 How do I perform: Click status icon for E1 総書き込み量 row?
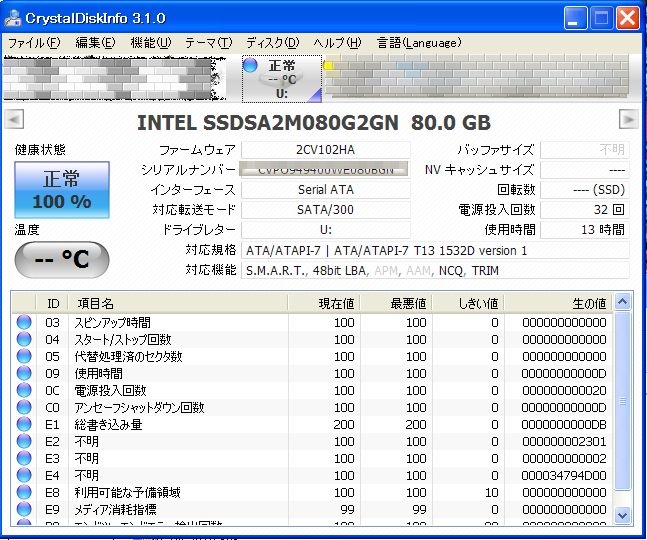[24, 424]
